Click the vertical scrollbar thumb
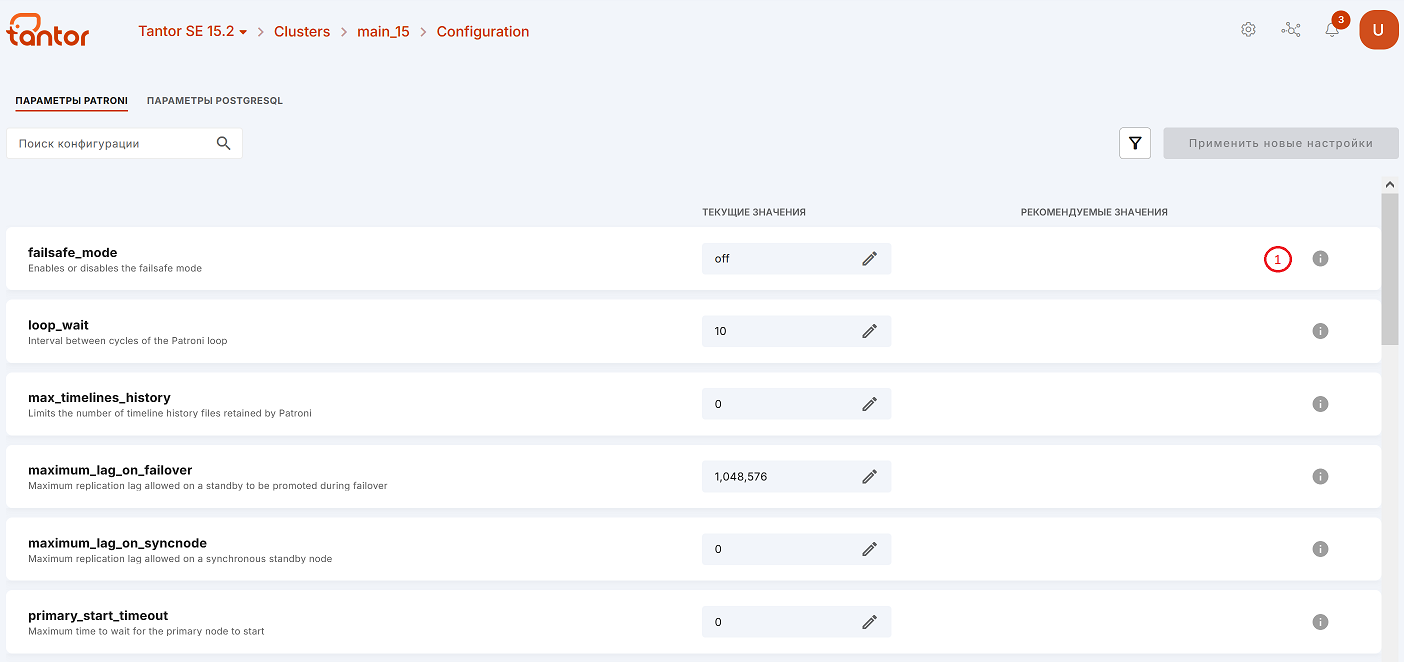The width and height of the screenshot is (1404, 662). (1390, 268)
